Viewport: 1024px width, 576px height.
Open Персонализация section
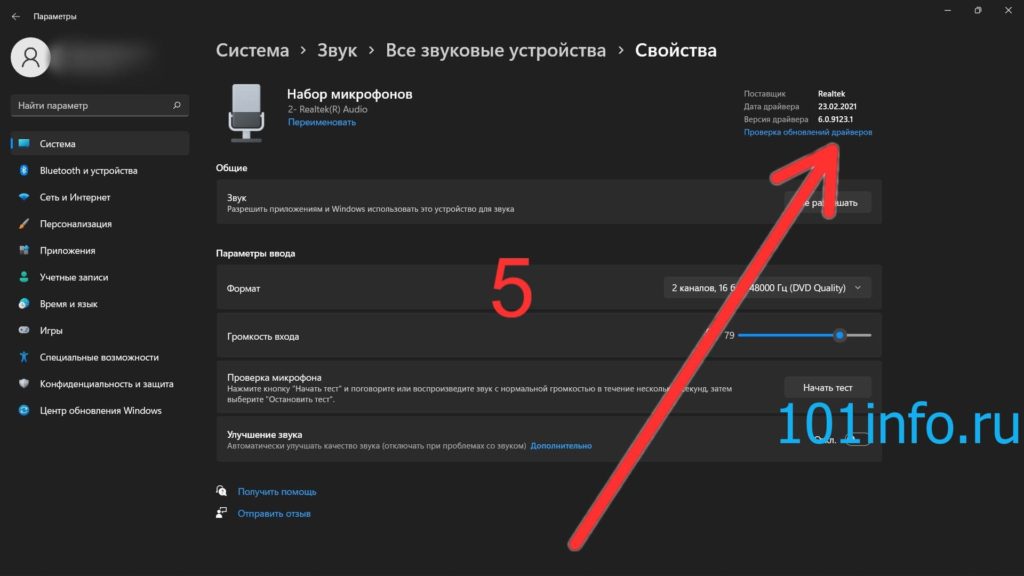click(x=100, y=224)
